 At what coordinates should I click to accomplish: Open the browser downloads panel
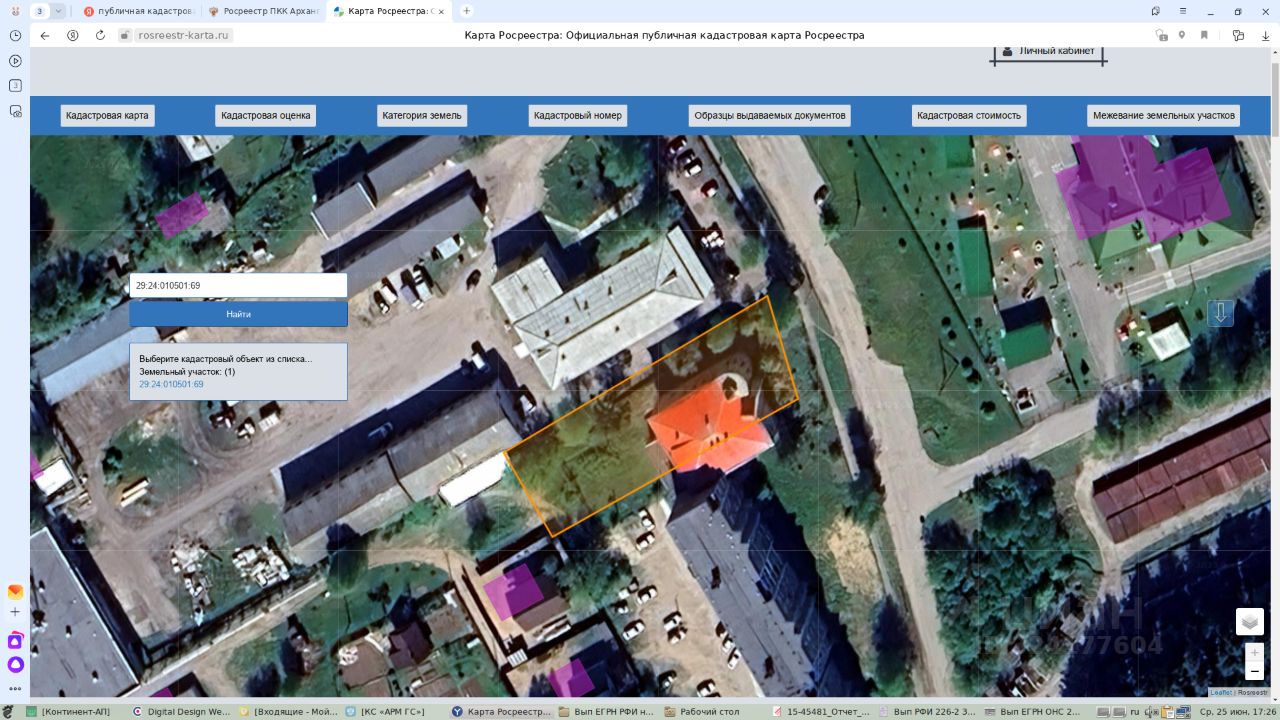pyautogui.click(x=1265, y=35)
